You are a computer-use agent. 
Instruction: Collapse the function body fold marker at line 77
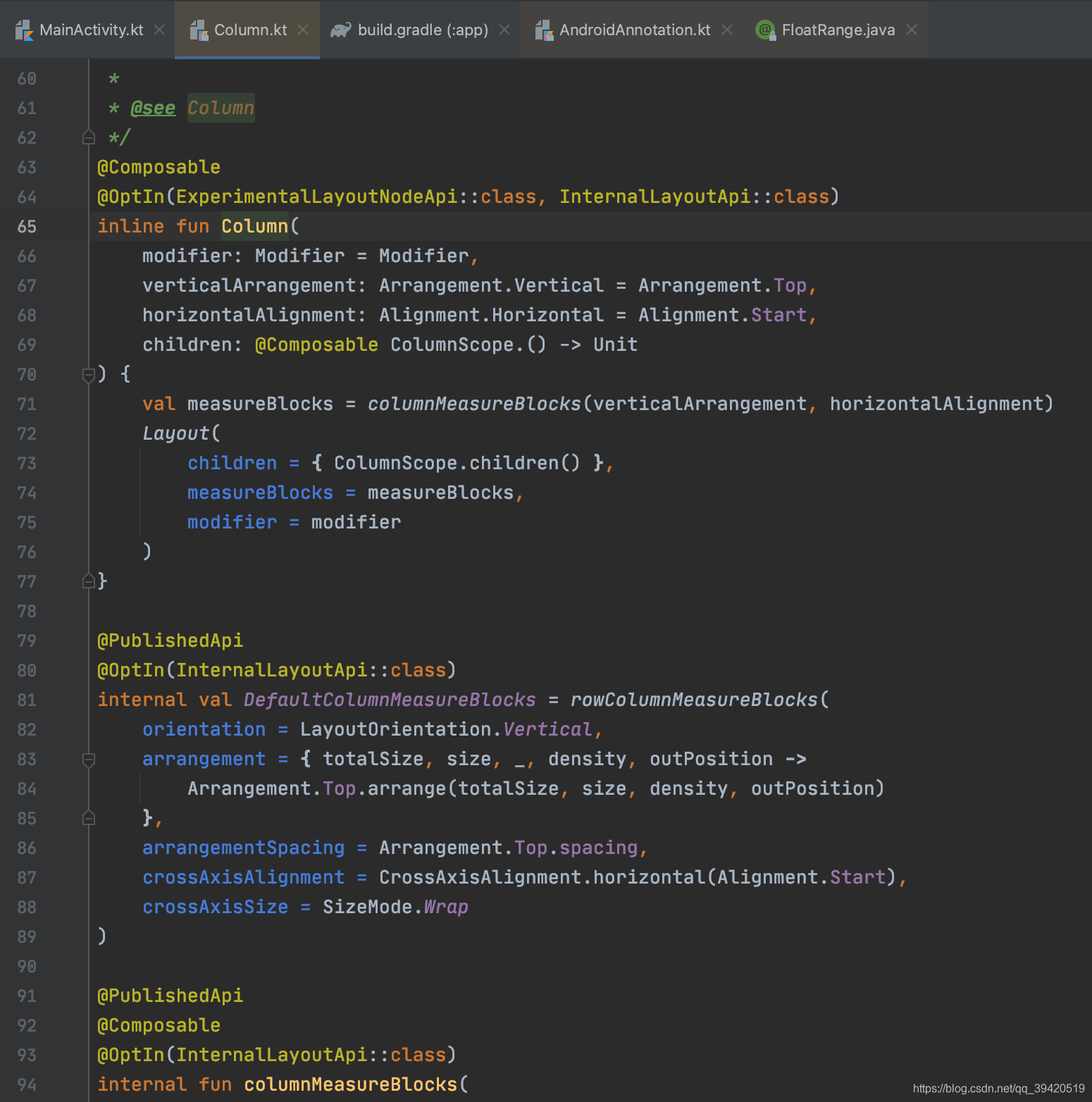click(x=89, y=581)
